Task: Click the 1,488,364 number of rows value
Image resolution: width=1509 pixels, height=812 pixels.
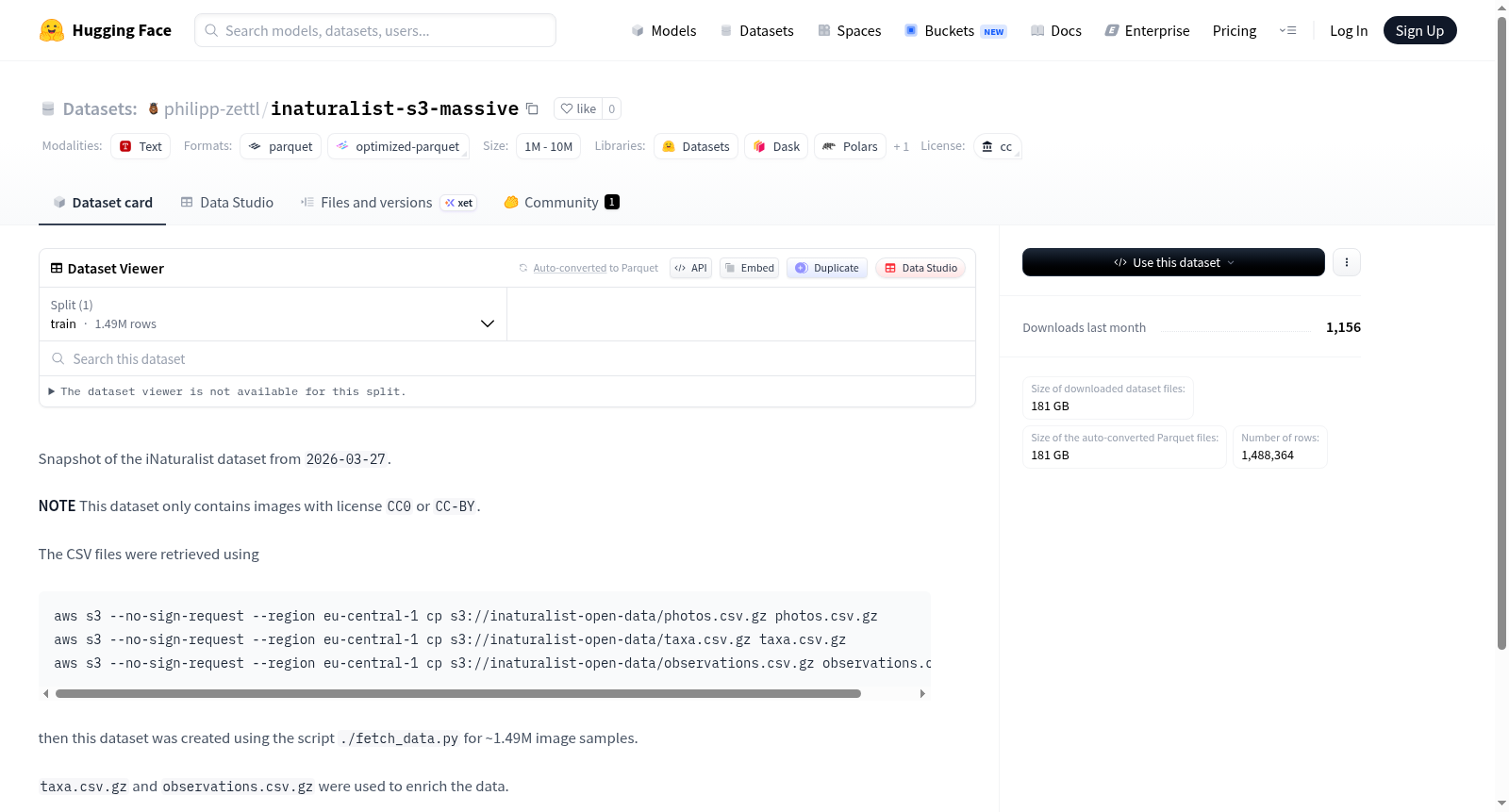Action: pyautogui.click(x=1268, y=455)
